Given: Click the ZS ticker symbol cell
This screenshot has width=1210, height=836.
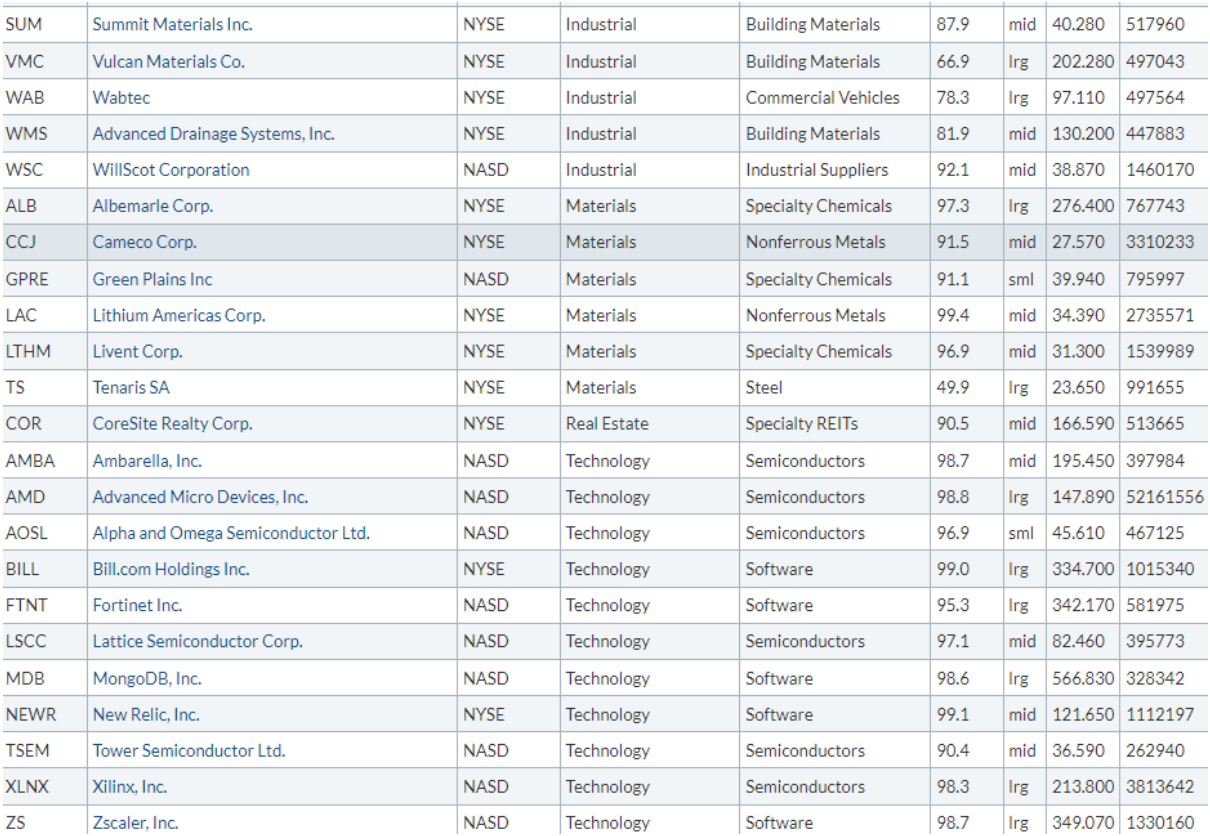Looking at the screenshot, I should tap(15, 823).
